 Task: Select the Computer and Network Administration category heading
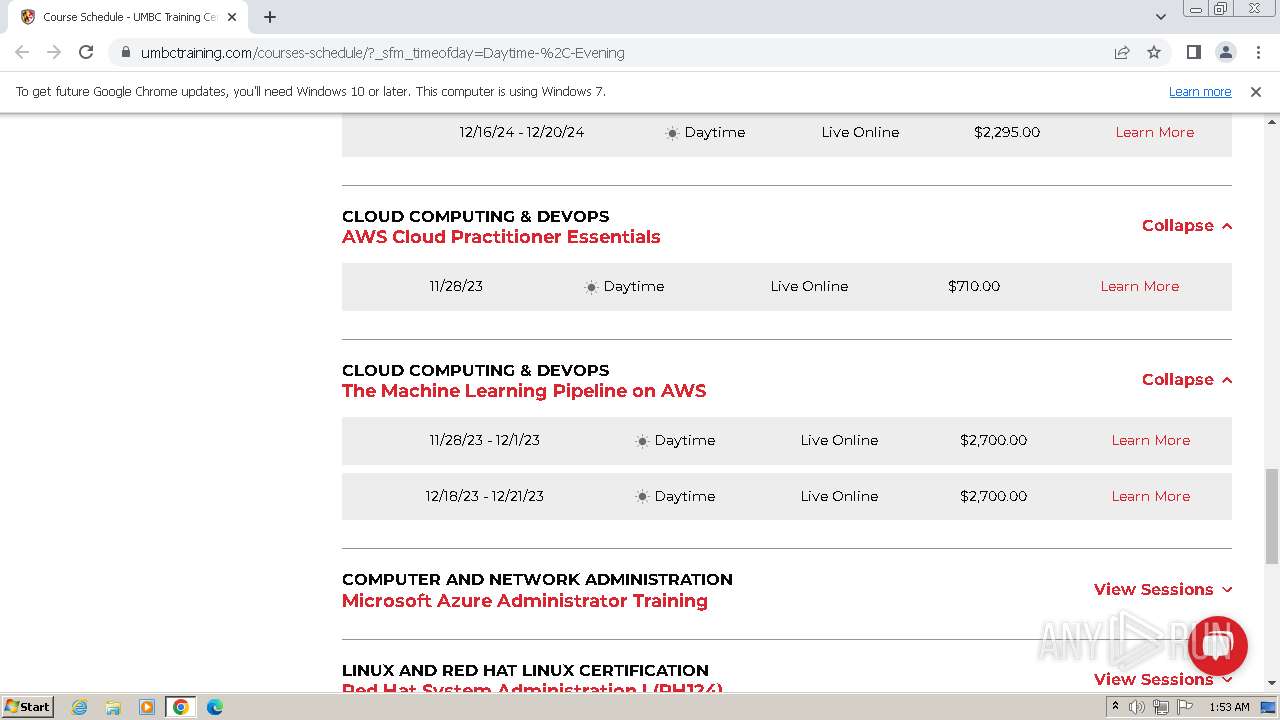click(537, 580)
